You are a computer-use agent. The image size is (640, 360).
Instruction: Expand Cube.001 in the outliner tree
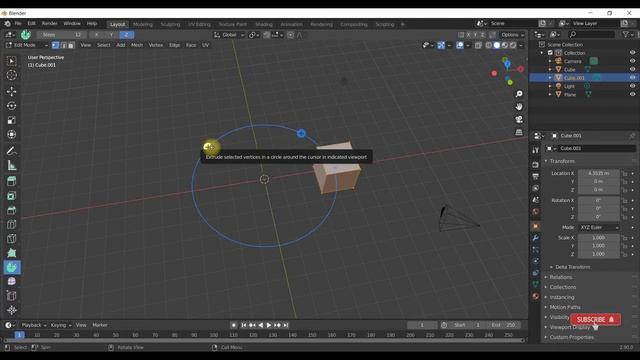(550, 78)
